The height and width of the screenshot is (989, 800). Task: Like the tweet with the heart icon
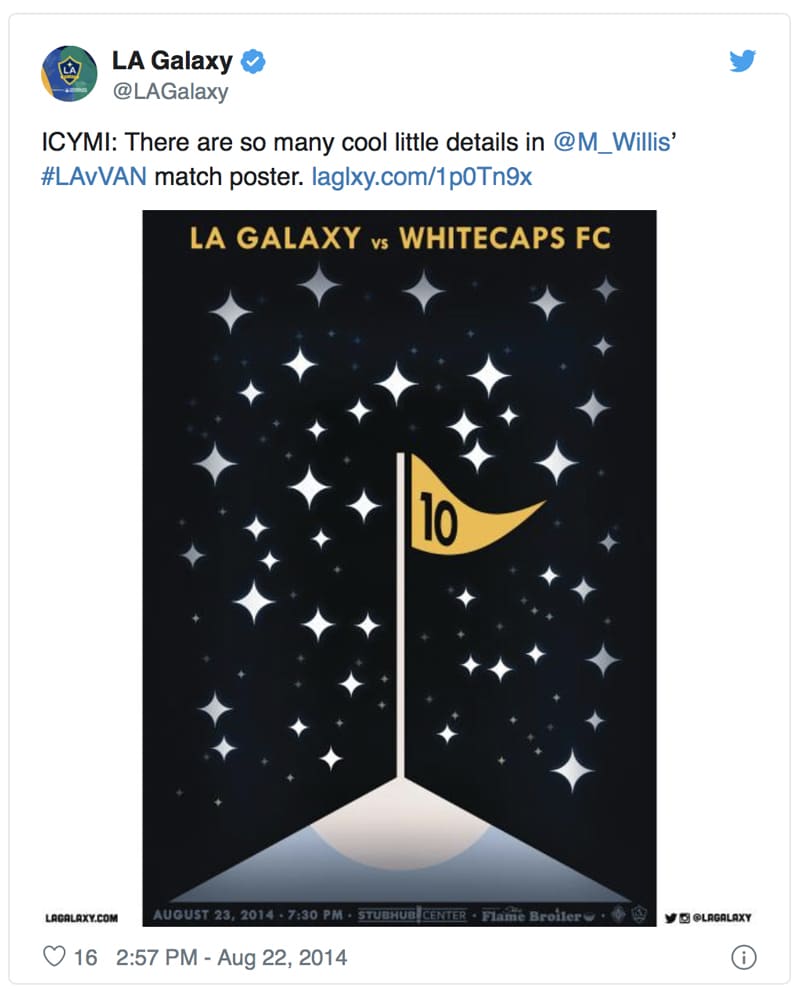(54, 956)
